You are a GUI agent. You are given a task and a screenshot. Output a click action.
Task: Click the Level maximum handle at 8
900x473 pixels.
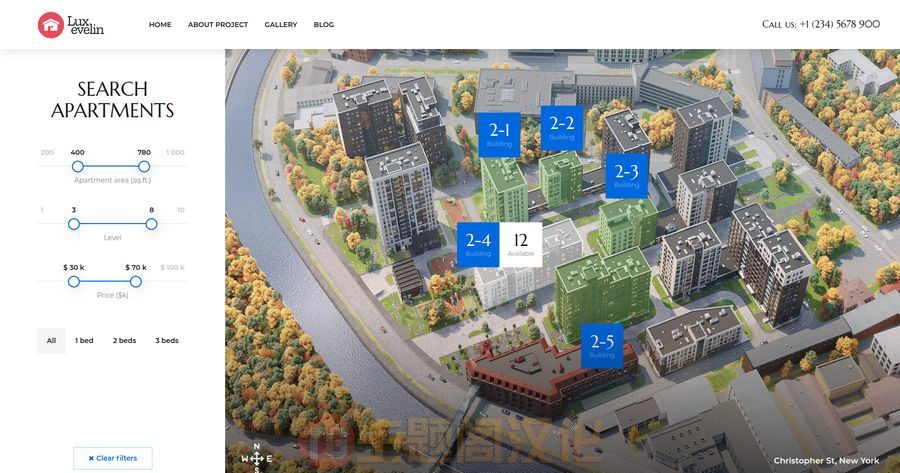coord(152,224)
